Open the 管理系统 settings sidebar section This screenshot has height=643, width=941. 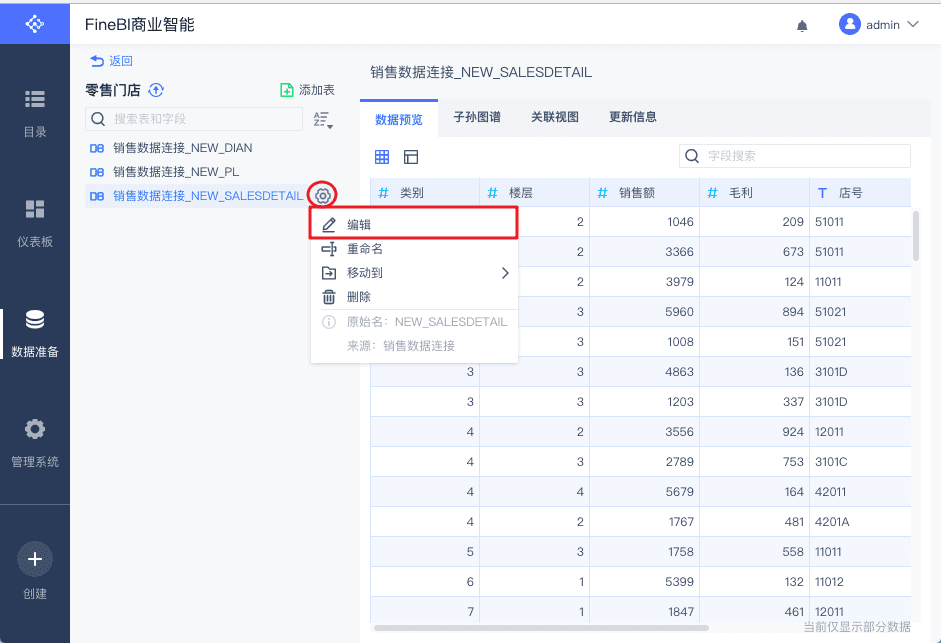(x=35, y=442)
